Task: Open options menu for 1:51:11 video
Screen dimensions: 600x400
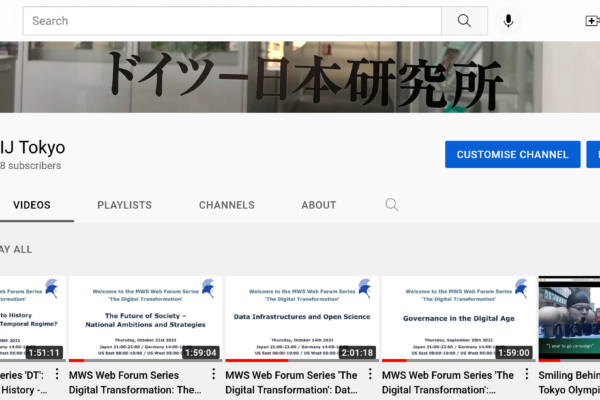Action: [x=57, y=374]
